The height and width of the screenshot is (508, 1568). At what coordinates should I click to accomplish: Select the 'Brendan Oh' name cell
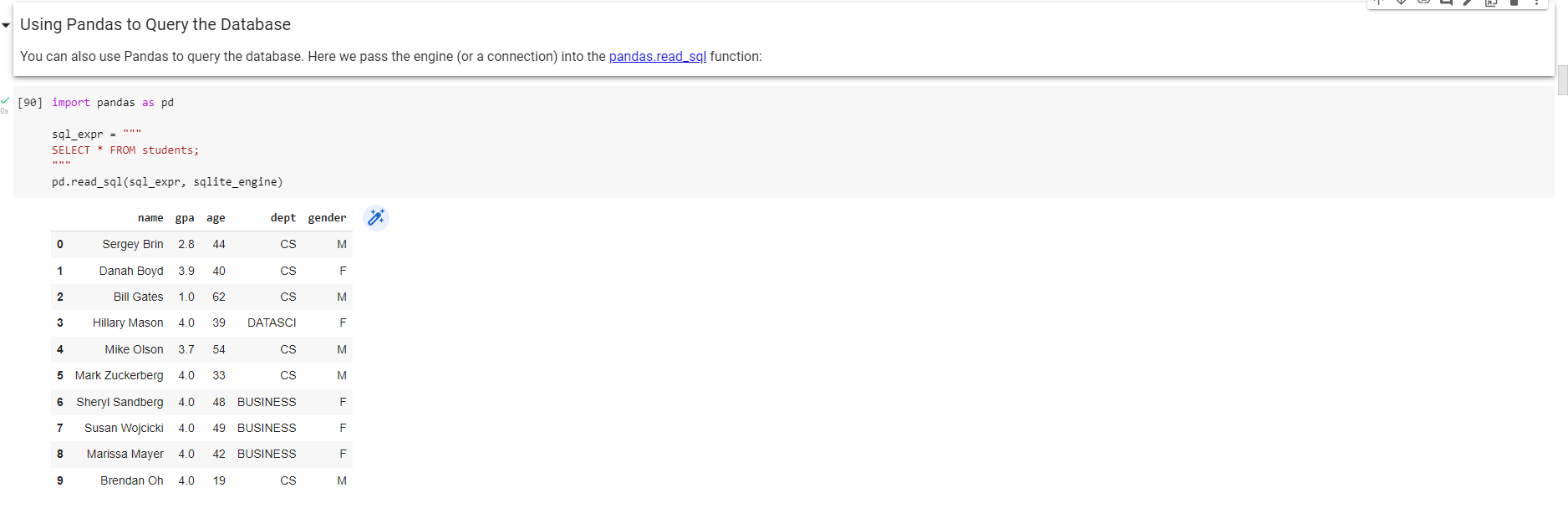click(x=132, y=480)
